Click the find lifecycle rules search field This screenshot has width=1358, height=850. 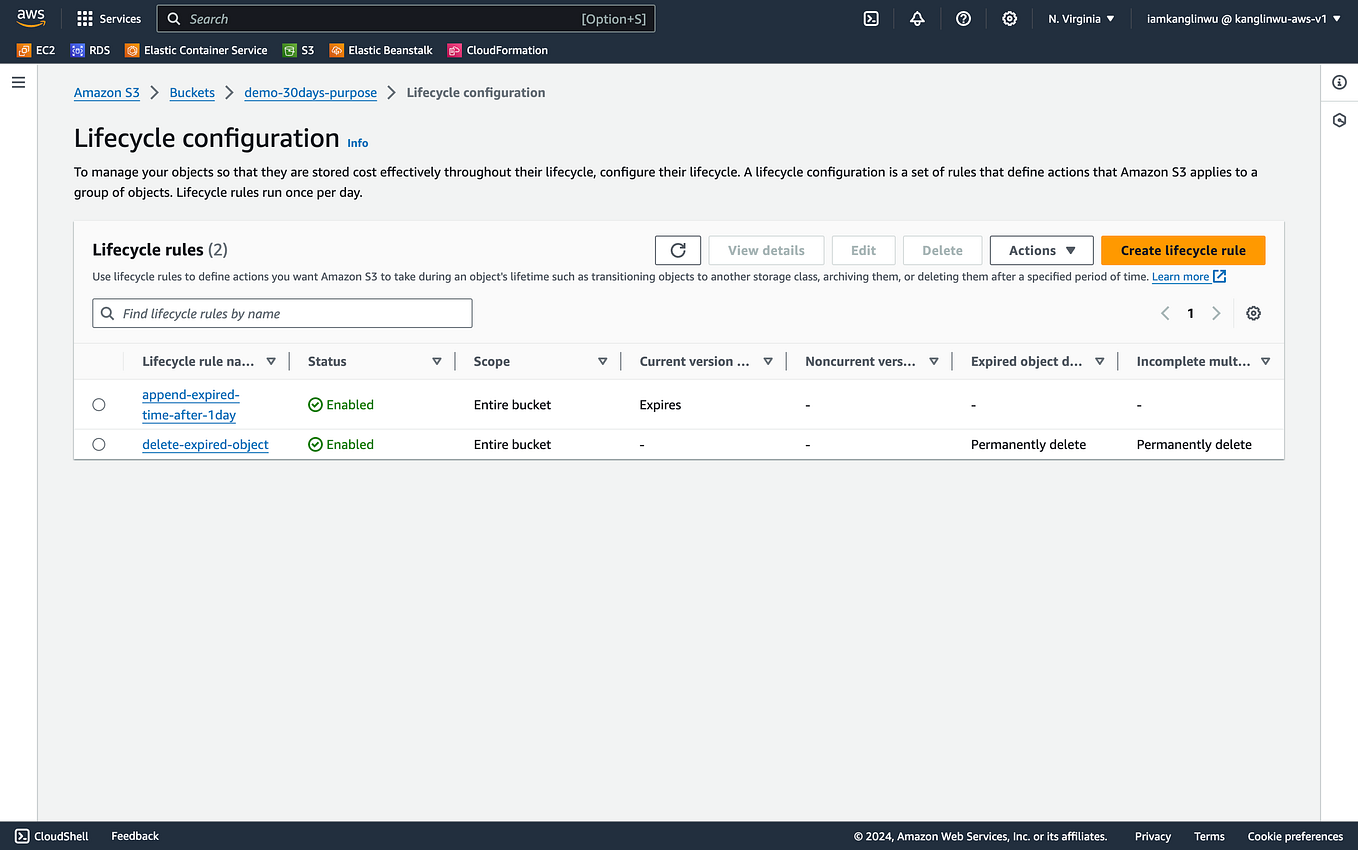(x=282, y=313)
